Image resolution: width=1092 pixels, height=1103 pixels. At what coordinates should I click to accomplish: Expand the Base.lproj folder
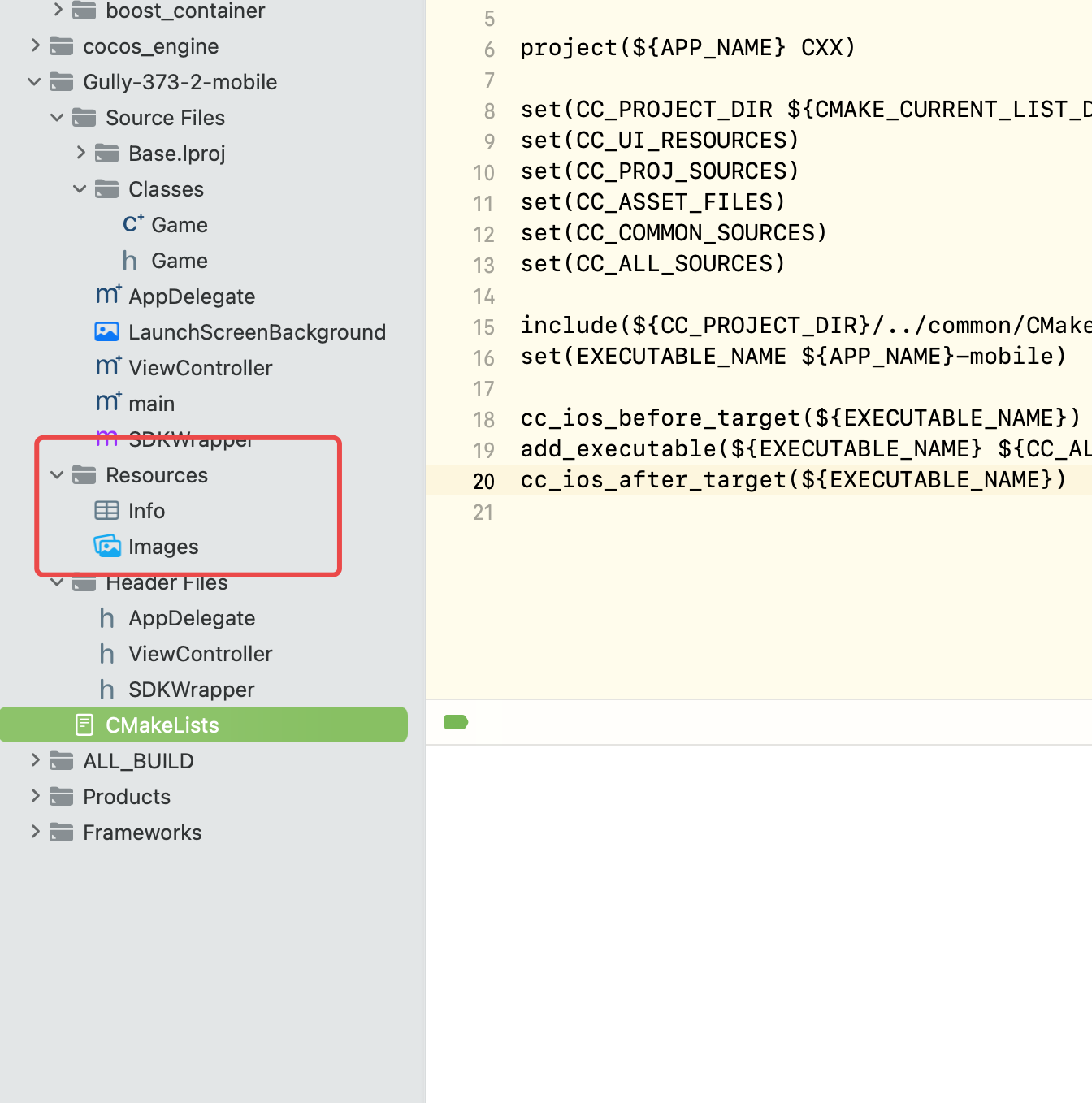click(80, 153)
